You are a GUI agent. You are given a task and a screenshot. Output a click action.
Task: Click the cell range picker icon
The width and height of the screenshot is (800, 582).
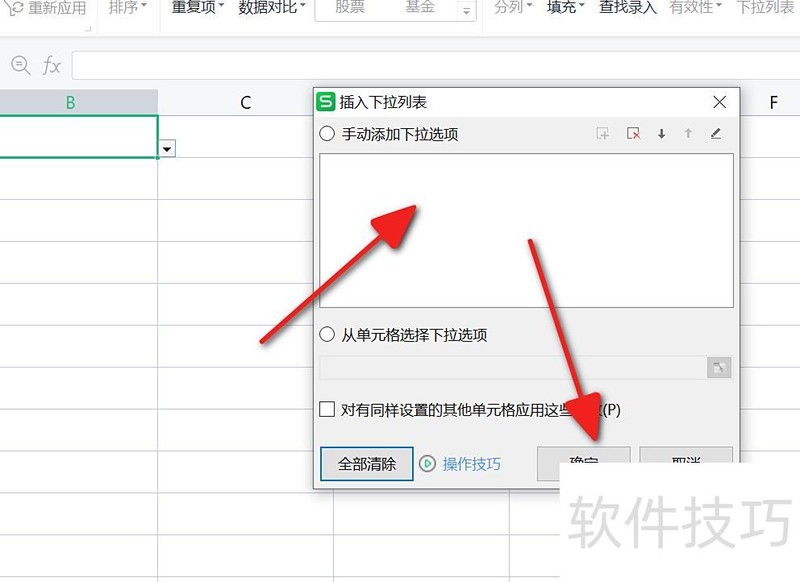[x=719, y=367]
